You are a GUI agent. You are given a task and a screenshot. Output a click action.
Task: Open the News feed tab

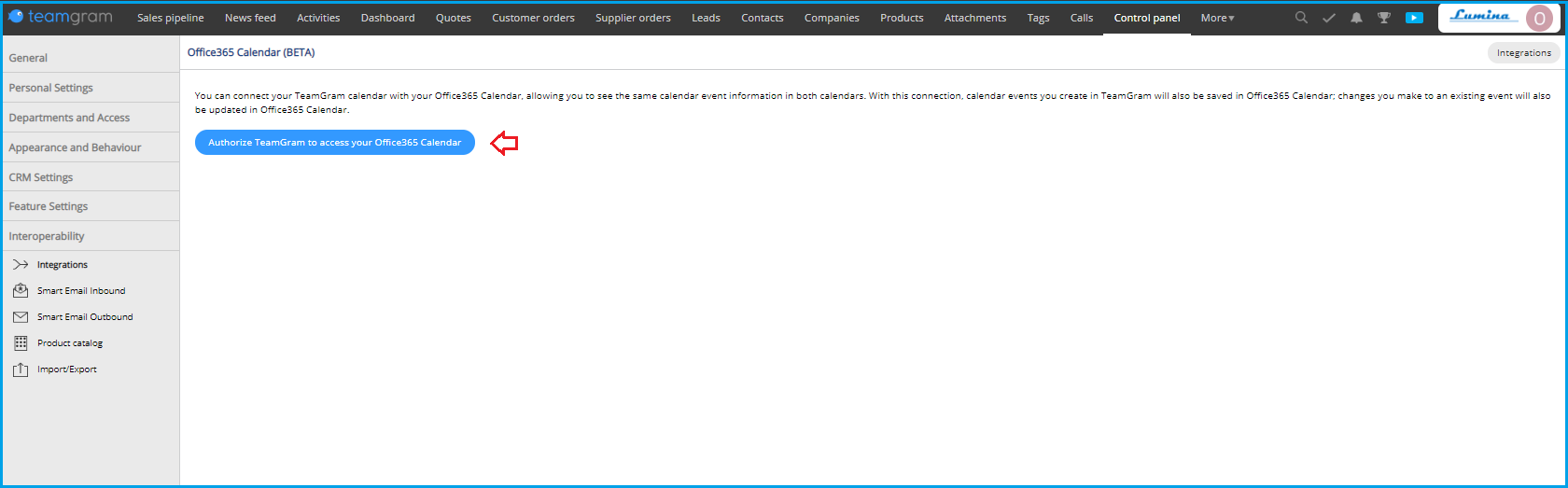coord(250,18)
